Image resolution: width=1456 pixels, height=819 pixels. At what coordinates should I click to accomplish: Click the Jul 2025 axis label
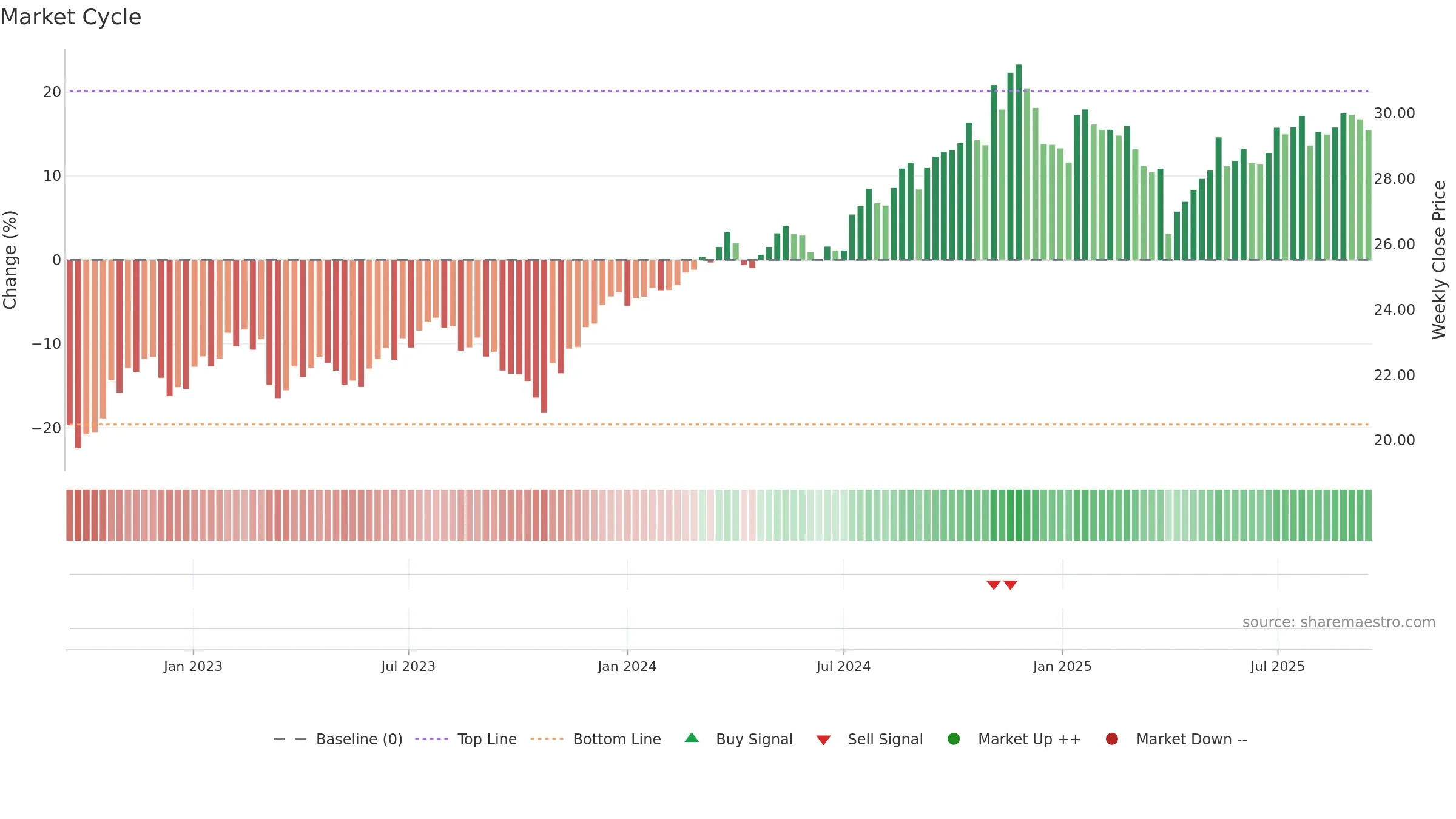coord(1278,666)
